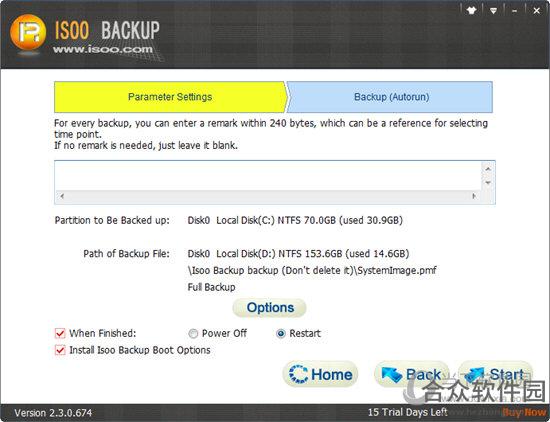Viewport: 550px width, 422px height.
Task: Click the Full Backup text
Action: coord(212,287)
